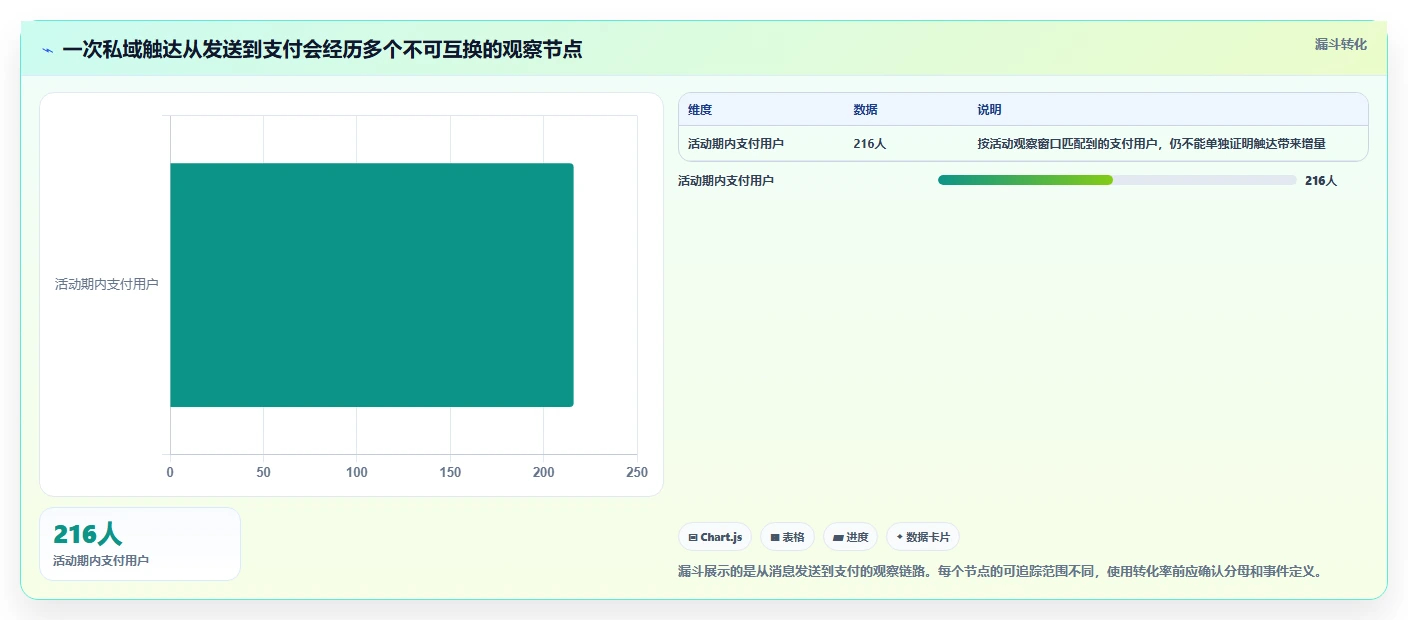This screenshot has width=1408, height=620.
Task: Click the 100 tick on the chart axis
Action: [357, 472]
